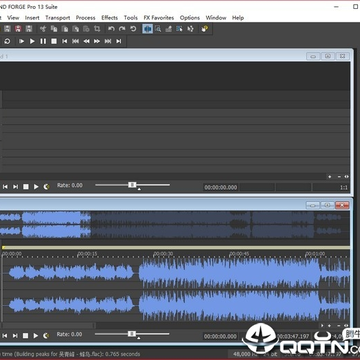Image resolution: width=360 pixels, height=360 pixels.
Task: Stop playback from the main transport toolbar
Action: pos(54,41)
